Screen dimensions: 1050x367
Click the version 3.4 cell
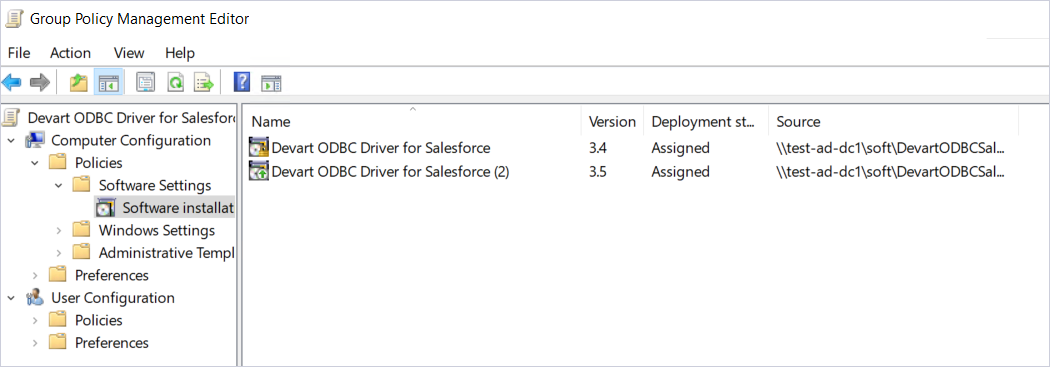tap(598, 148)
